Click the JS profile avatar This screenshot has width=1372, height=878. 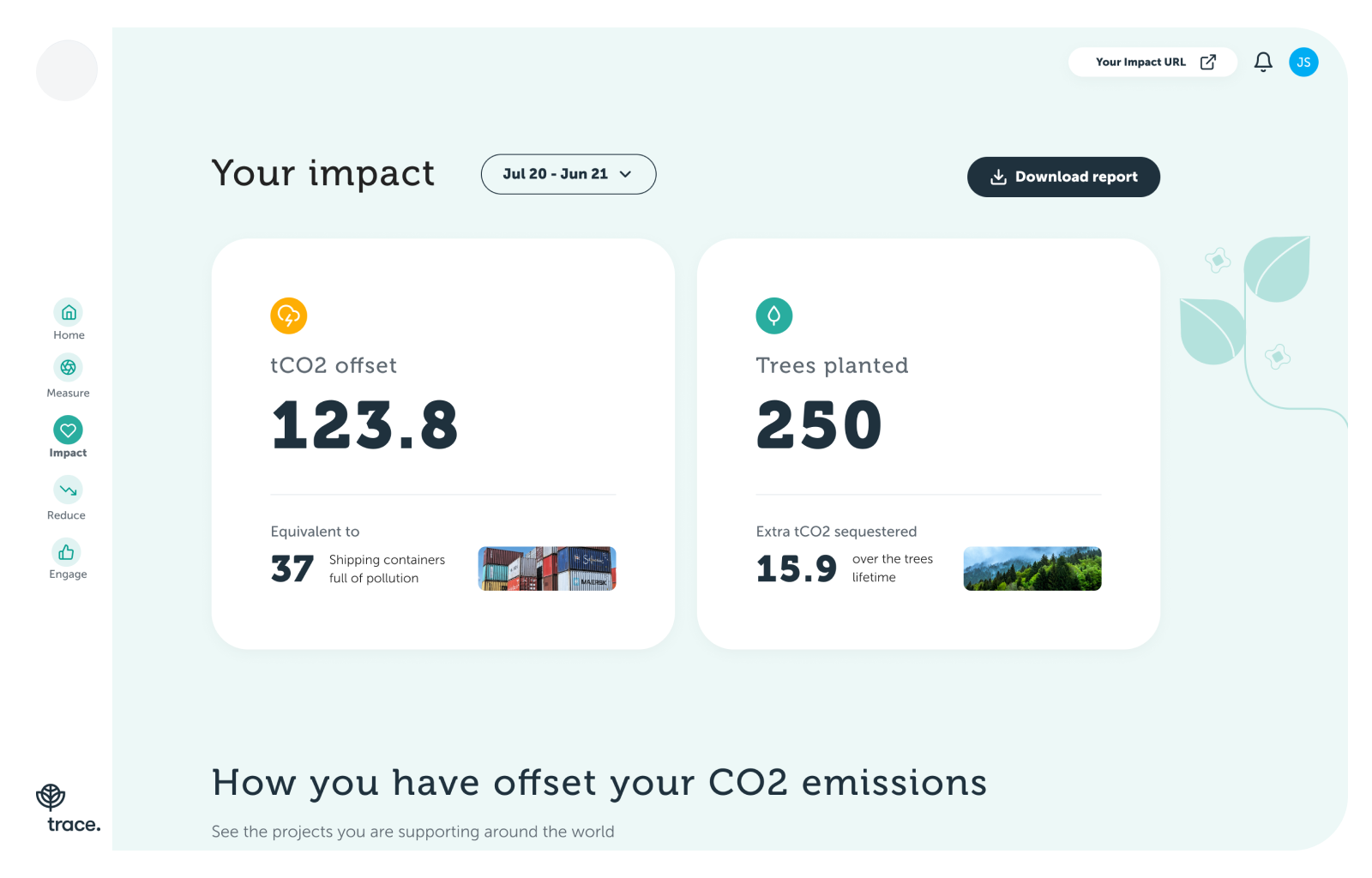pos(1303,62)
